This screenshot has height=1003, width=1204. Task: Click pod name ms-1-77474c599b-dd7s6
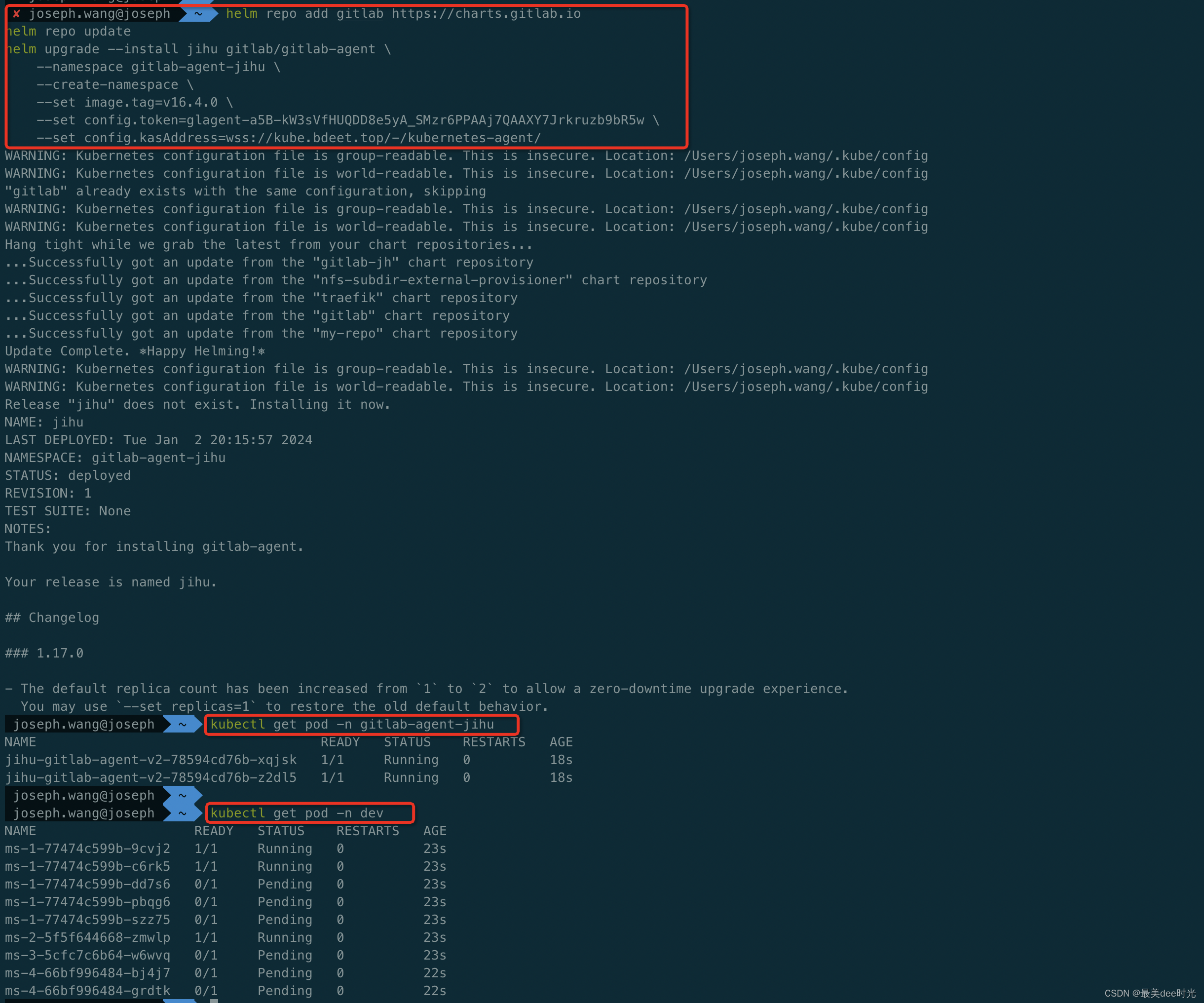pos(88,885)
